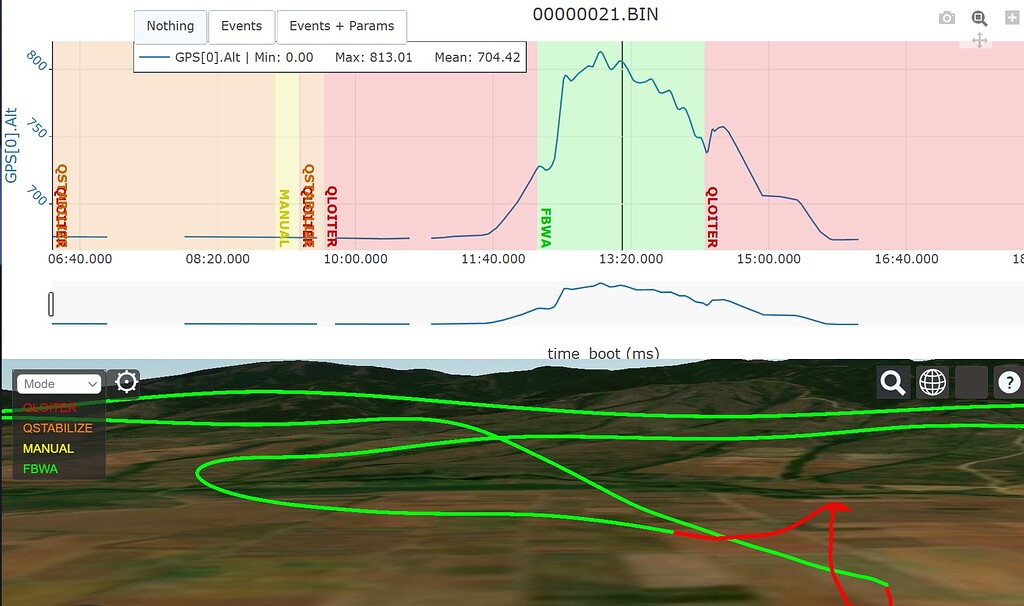This screenshot has height=606, width=1024.
Task: Add a new plot using the plus icon
Action: [1012, 17]
